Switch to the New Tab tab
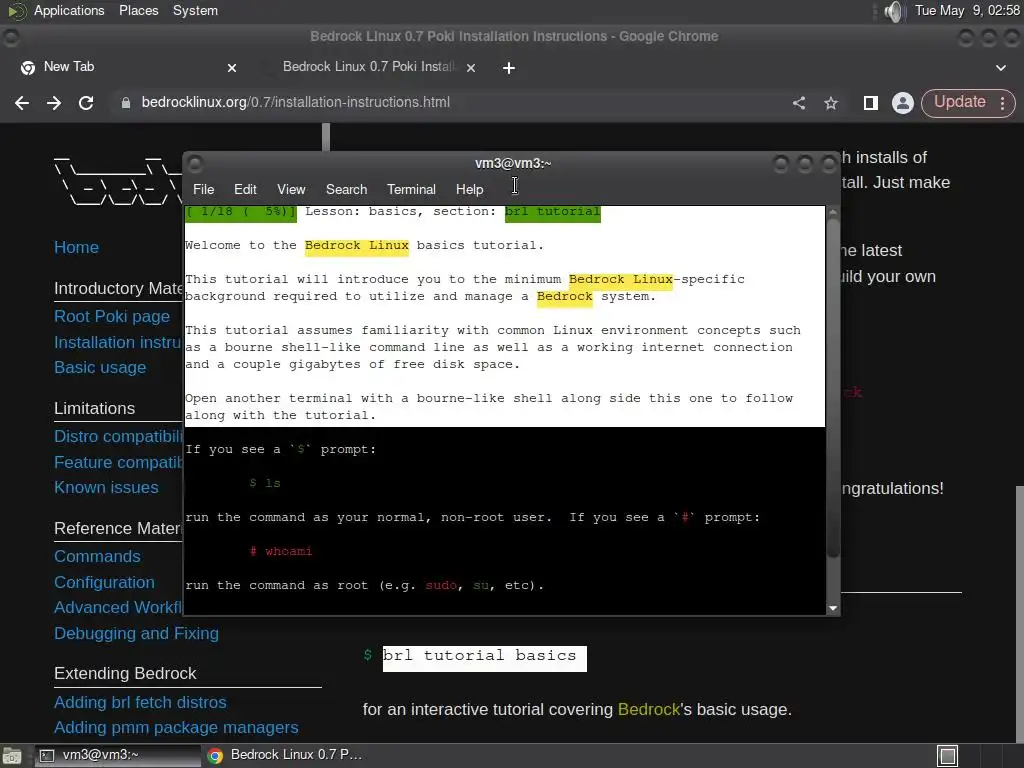This screenshot has height=768, width=1024. [x=127, y=67]
